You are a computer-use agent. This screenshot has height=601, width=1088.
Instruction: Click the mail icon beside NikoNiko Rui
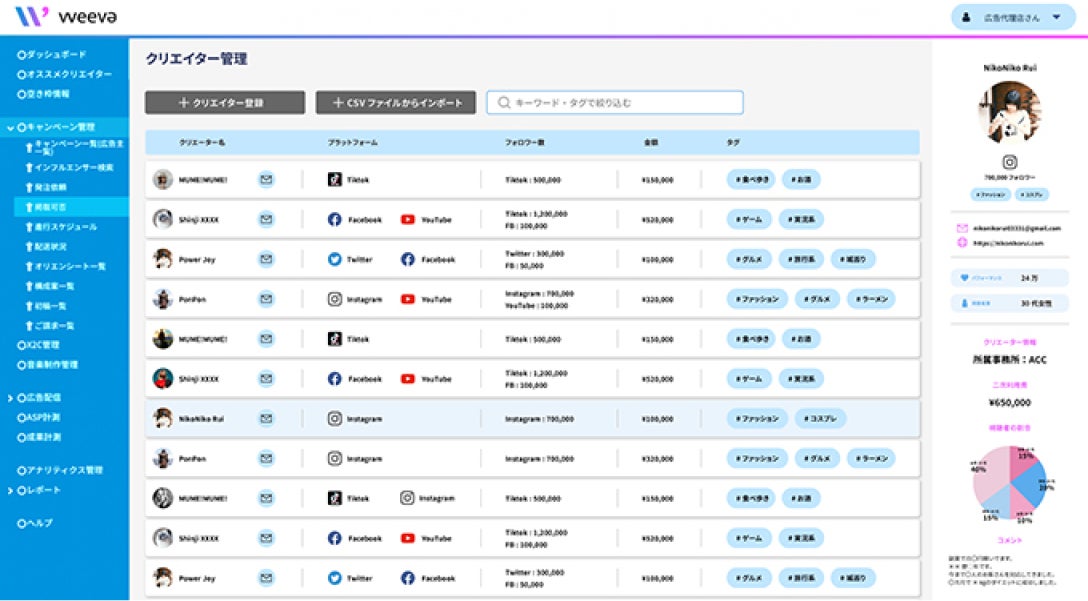(x=266, y=419)
